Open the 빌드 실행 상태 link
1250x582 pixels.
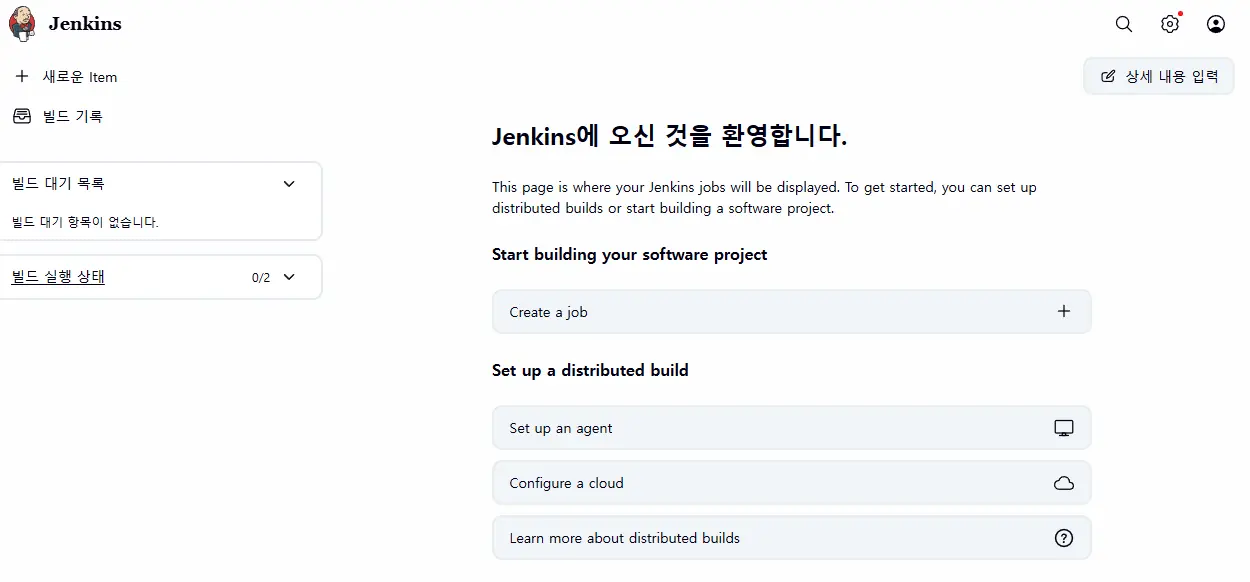click(58, 277)
